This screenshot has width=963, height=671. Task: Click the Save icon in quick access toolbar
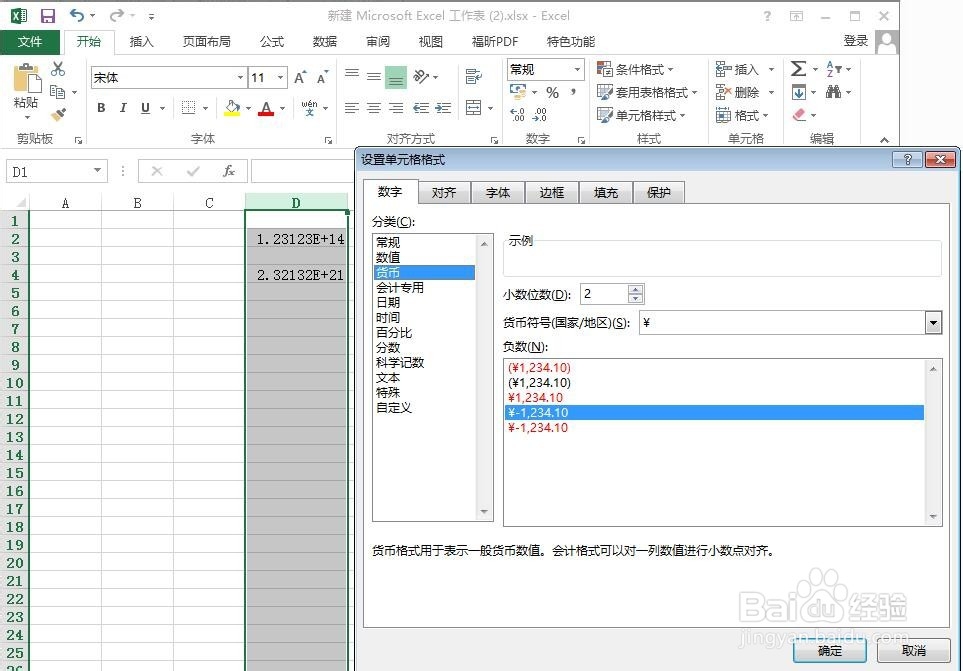[x=47, y=16]
